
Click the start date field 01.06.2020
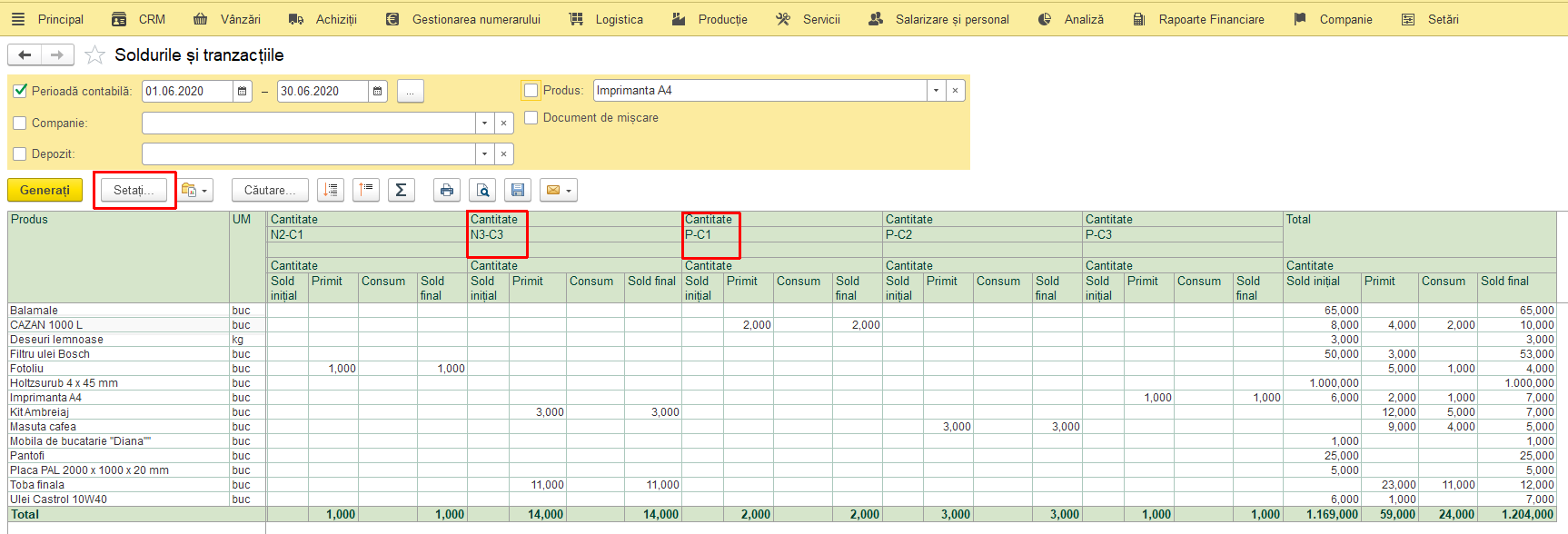point(187,91)
